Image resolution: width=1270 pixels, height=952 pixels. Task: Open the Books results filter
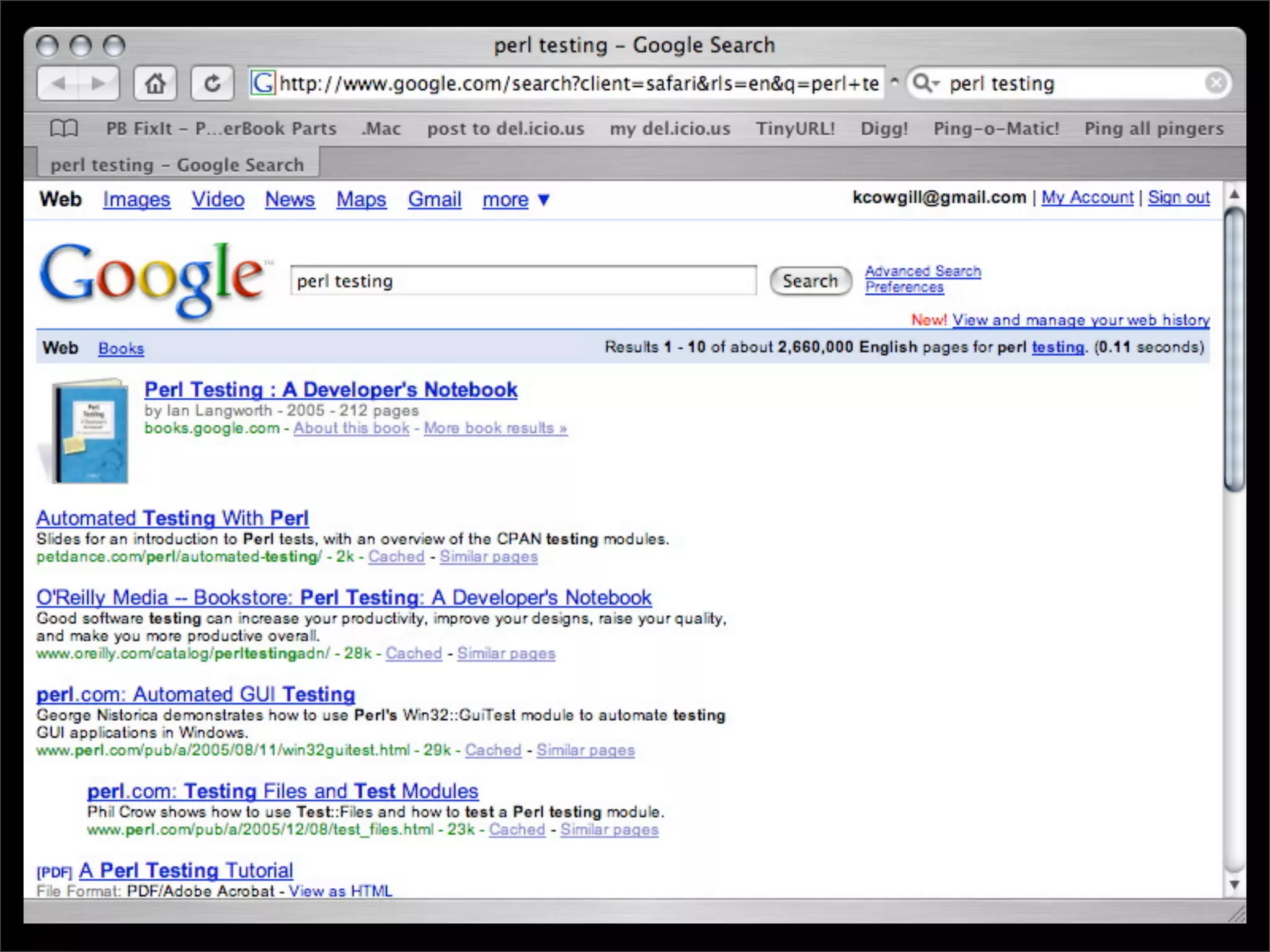(x=121, y=348)
